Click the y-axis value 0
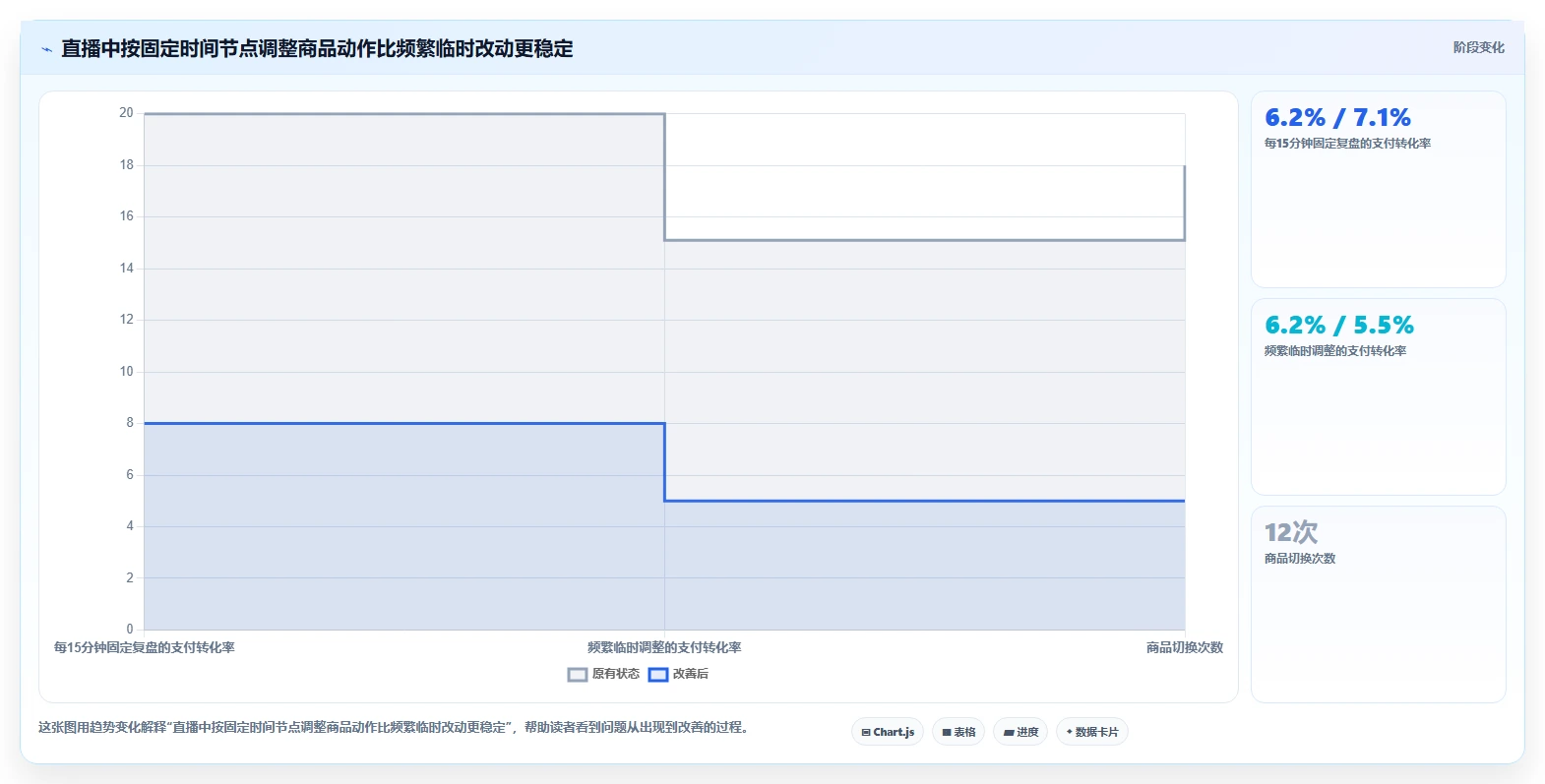The width and height of the screenshot is (1545, 784). (x=129, y=630)
